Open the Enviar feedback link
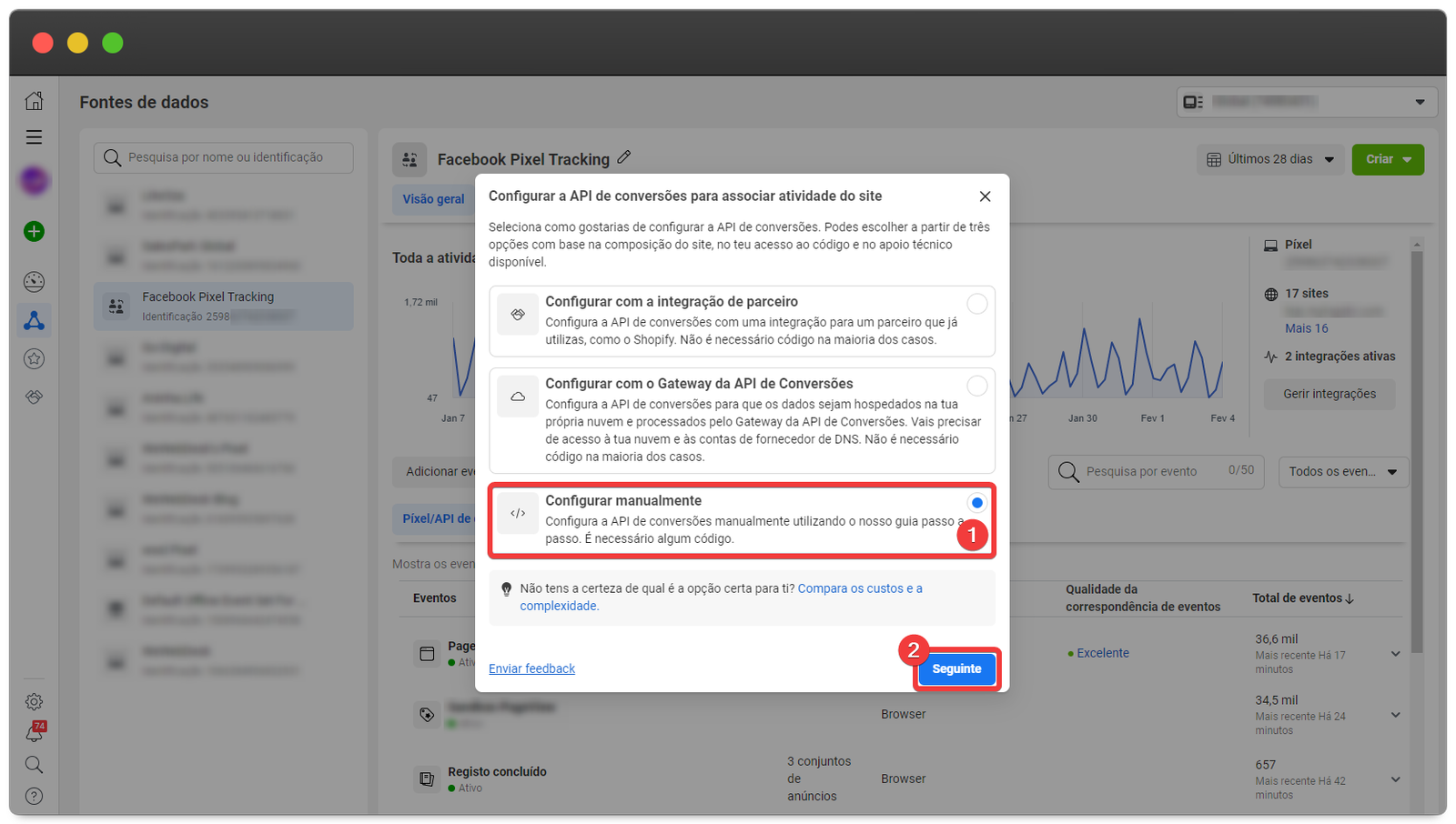 (531, 669)
